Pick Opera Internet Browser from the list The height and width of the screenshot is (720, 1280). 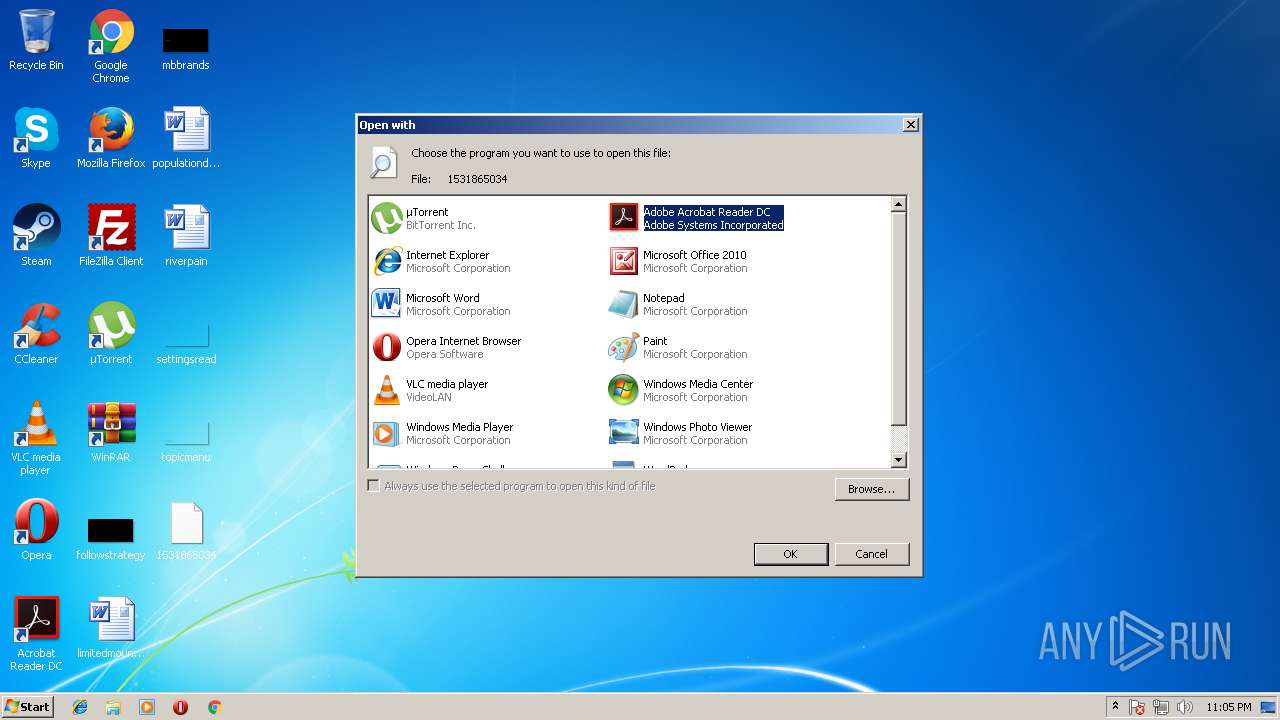tap(446, 347)
